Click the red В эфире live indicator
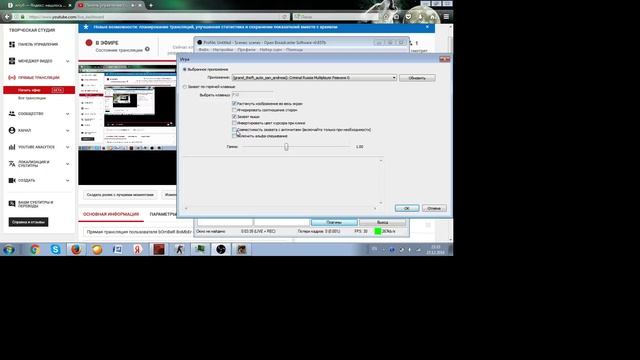The width and height of the screenshot is (640, 360). (x=89, y=42)
